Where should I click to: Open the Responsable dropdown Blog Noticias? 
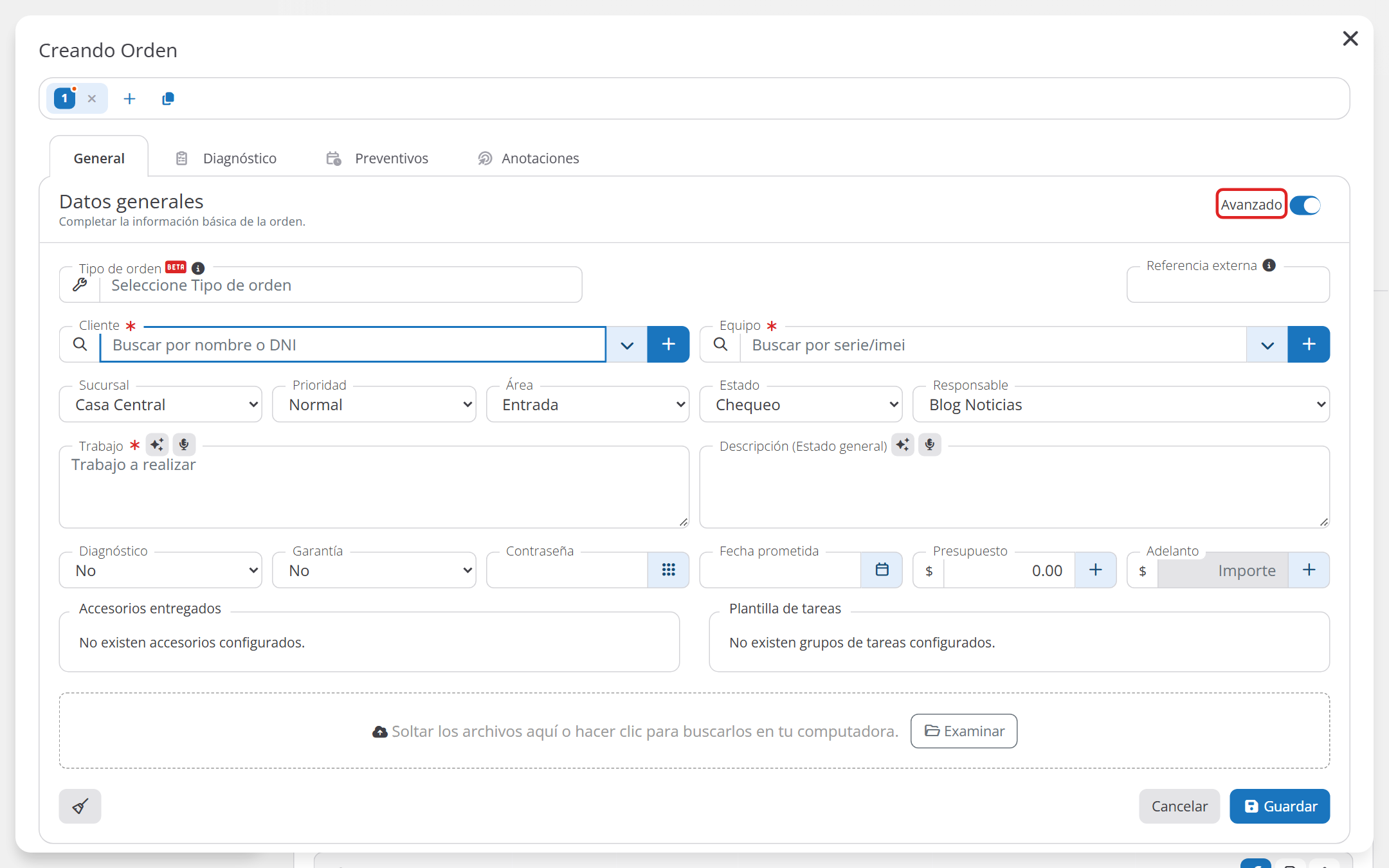pos(1121,404)
